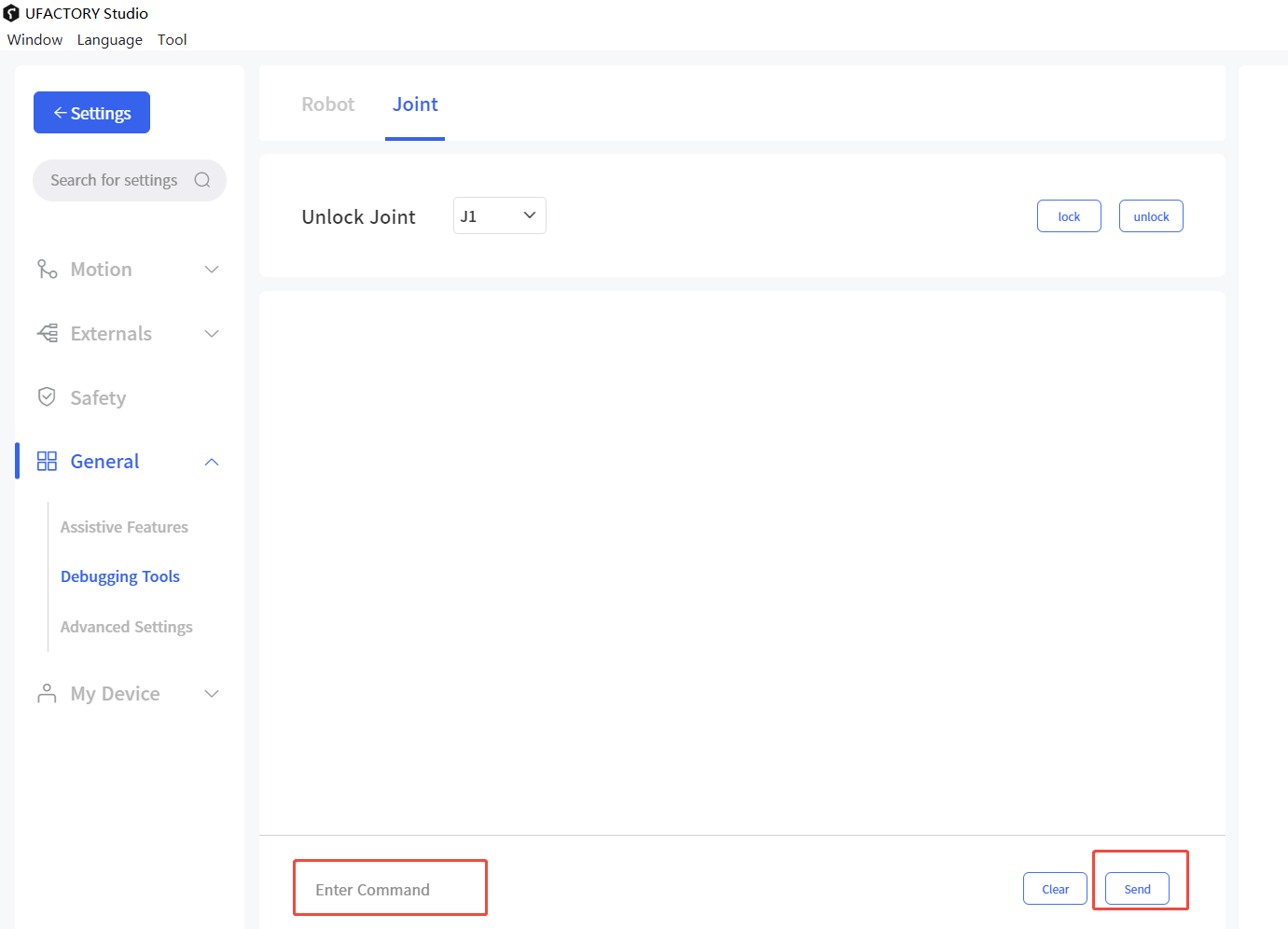
Task: Click the Clear button
Action: (1055, 889)
